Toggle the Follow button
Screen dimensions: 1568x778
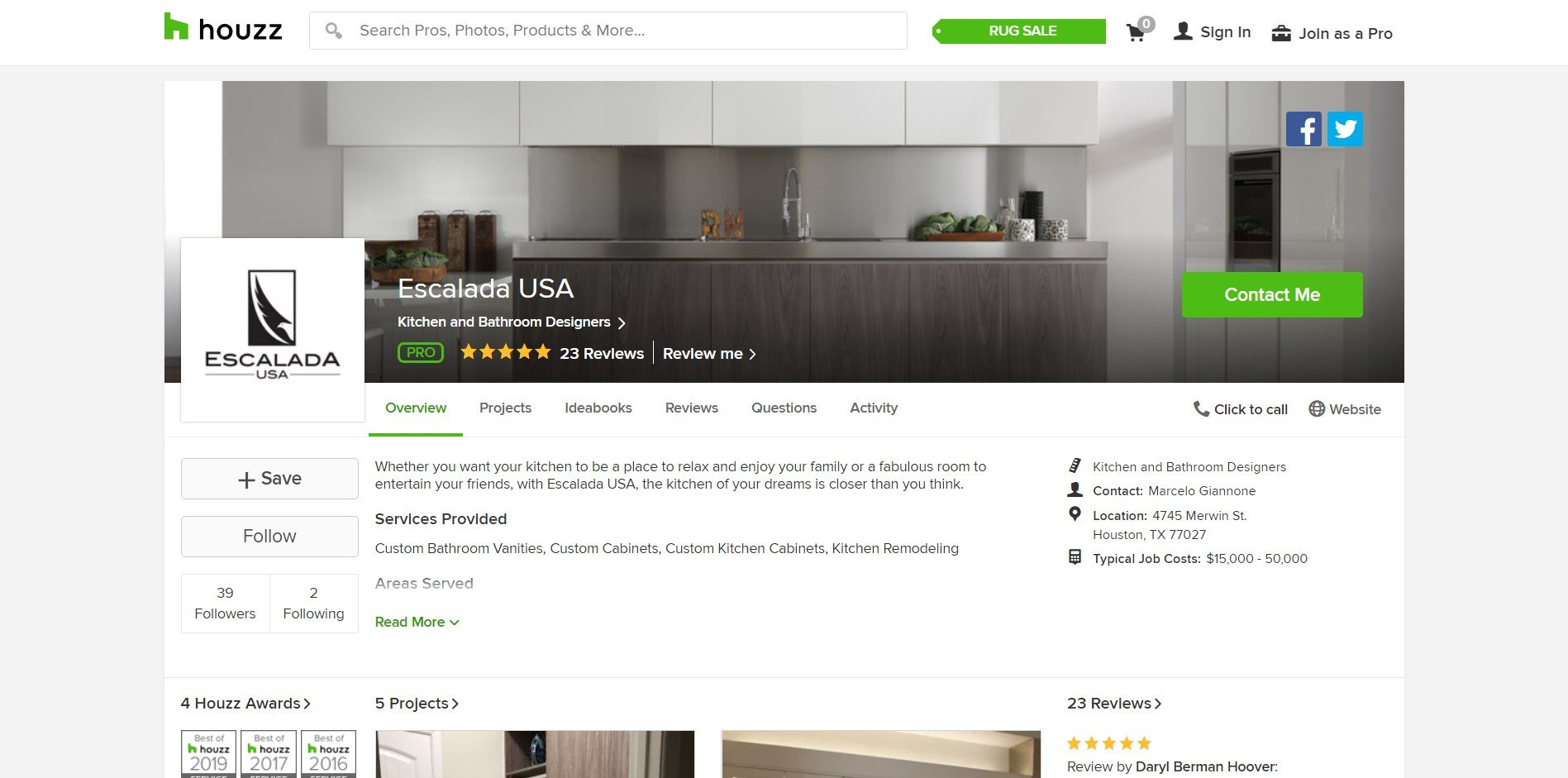pos(269,536)
